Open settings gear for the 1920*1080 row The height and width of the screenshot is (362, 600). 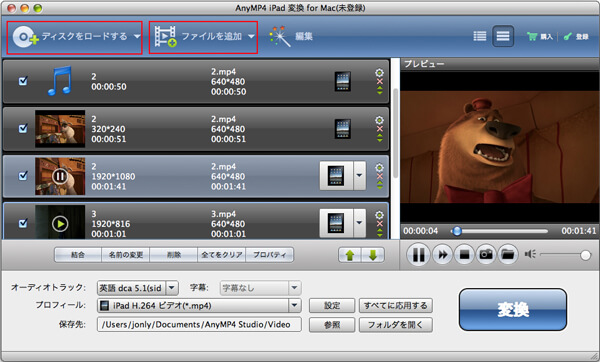tap(379, 168)
